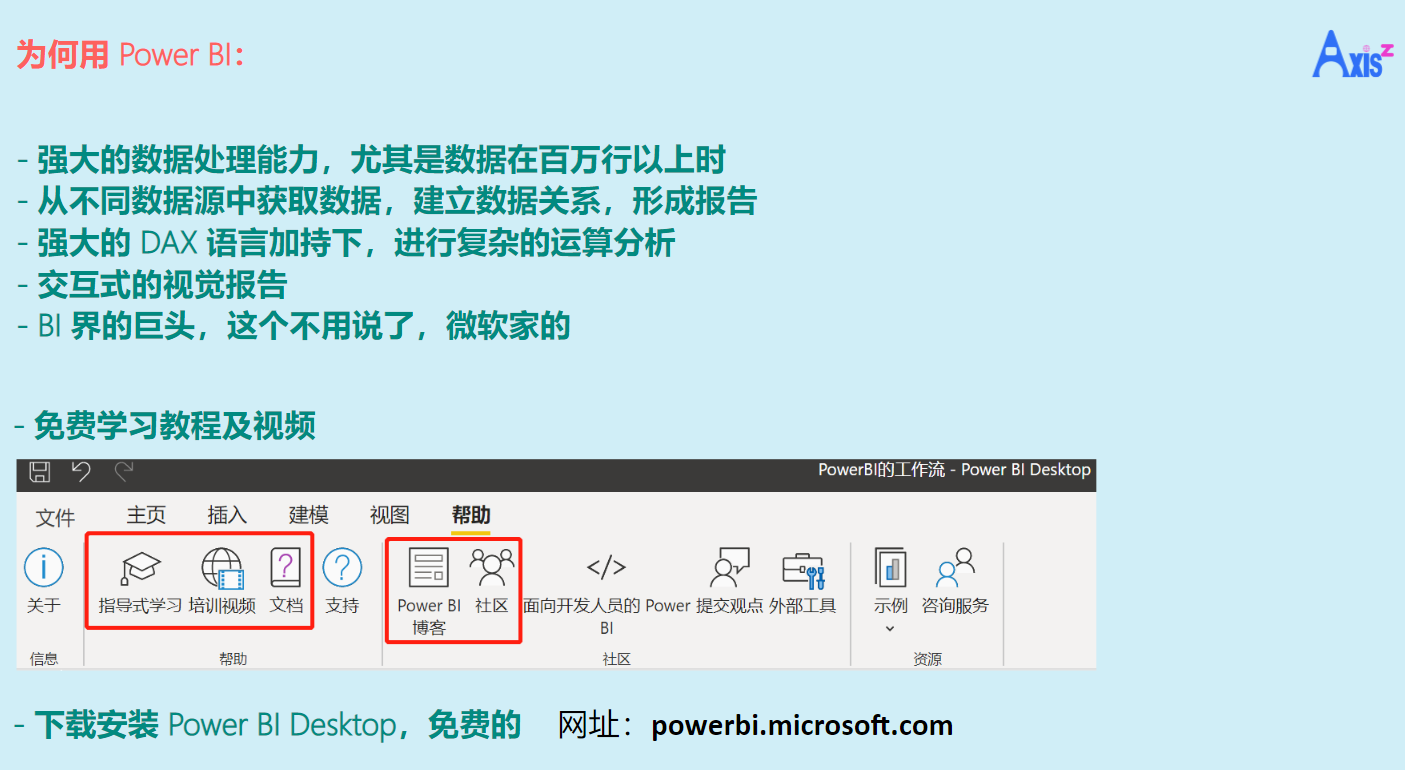Open the 文件 File menu

tap(56, 517)
